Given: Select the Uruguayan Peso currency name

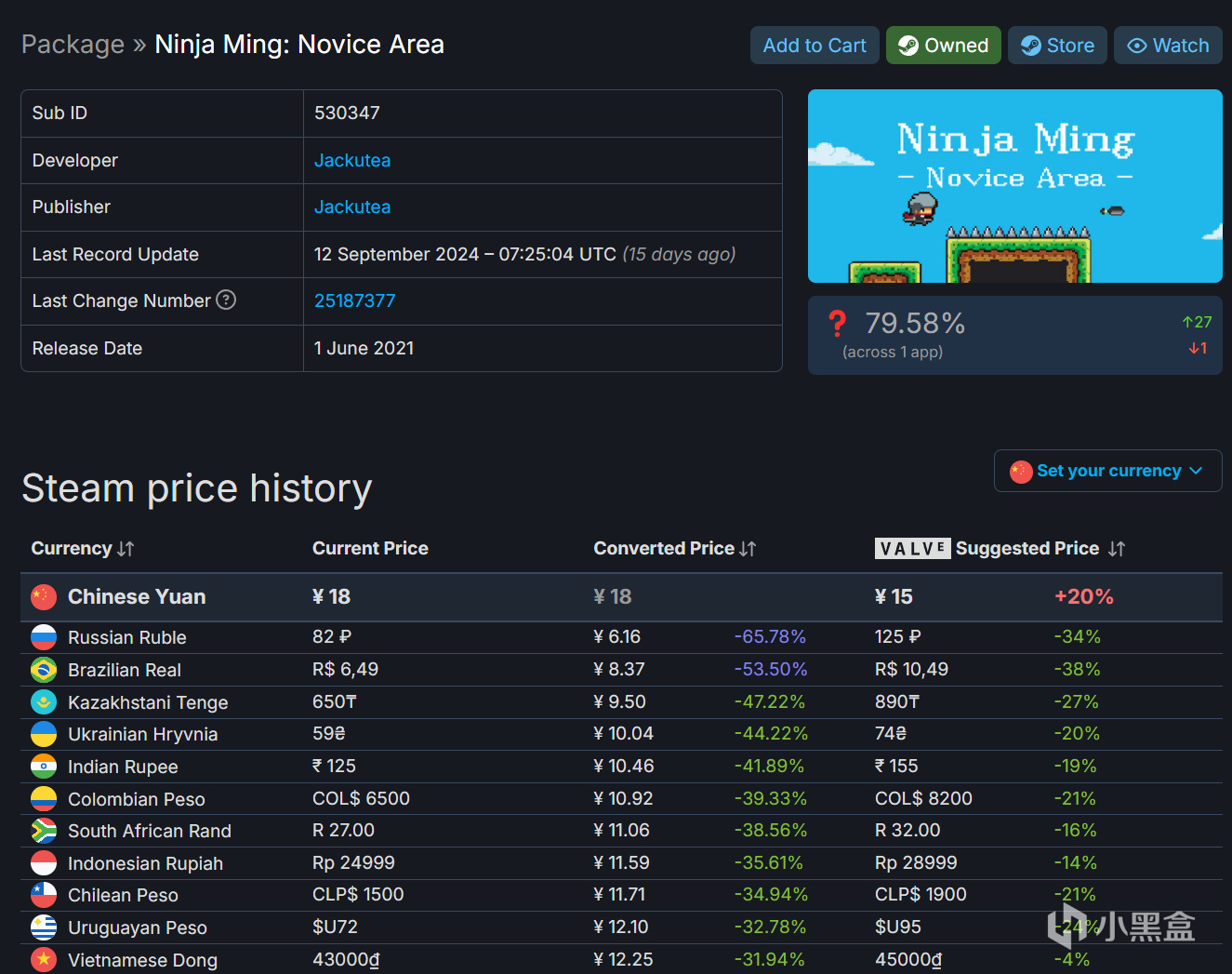Looking at the screenshot, I should tap(138, 927).
